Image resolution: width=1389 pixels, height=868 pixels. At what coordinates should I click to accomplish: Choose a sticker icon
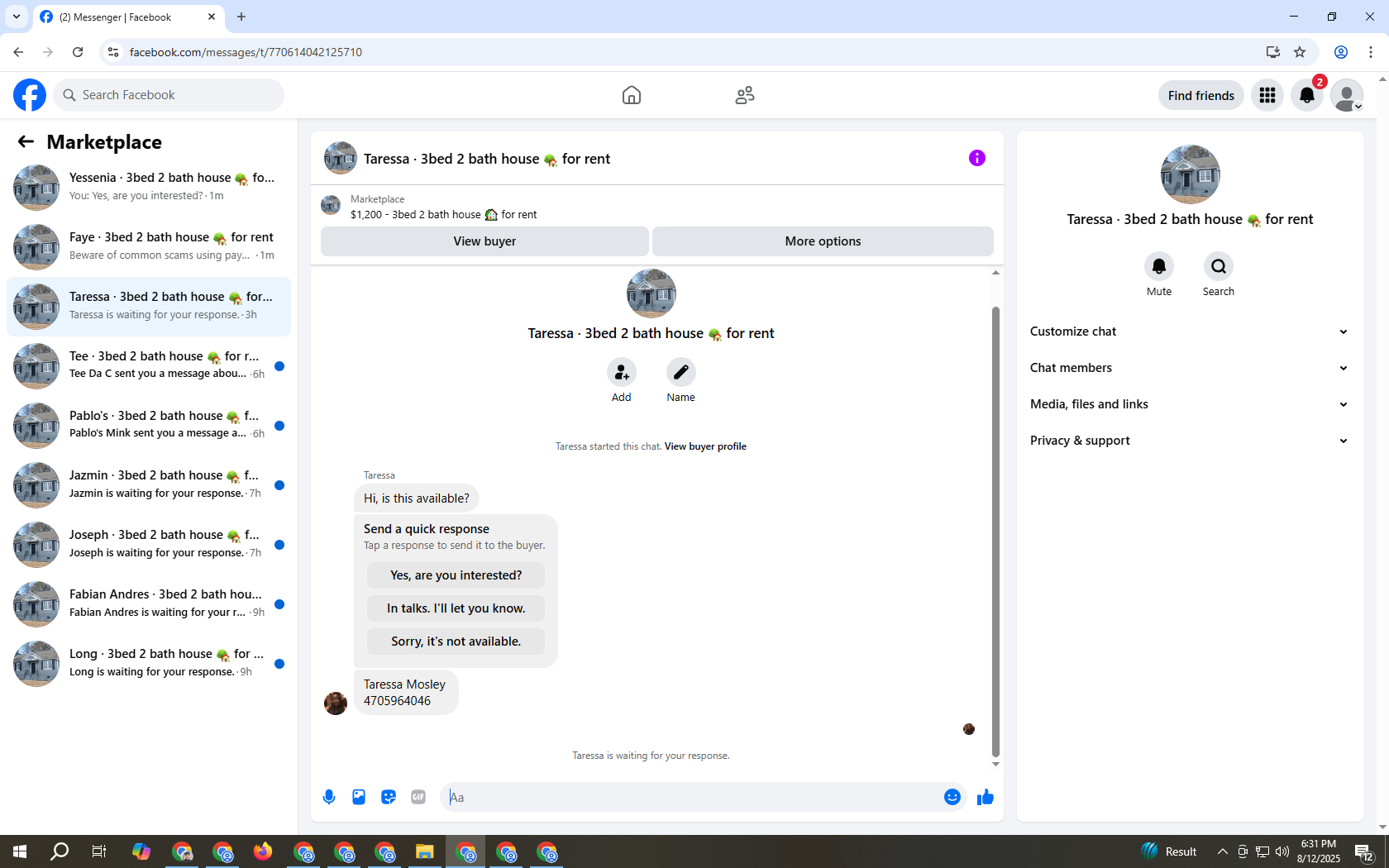pyautogui.click(x=389, y=797)
